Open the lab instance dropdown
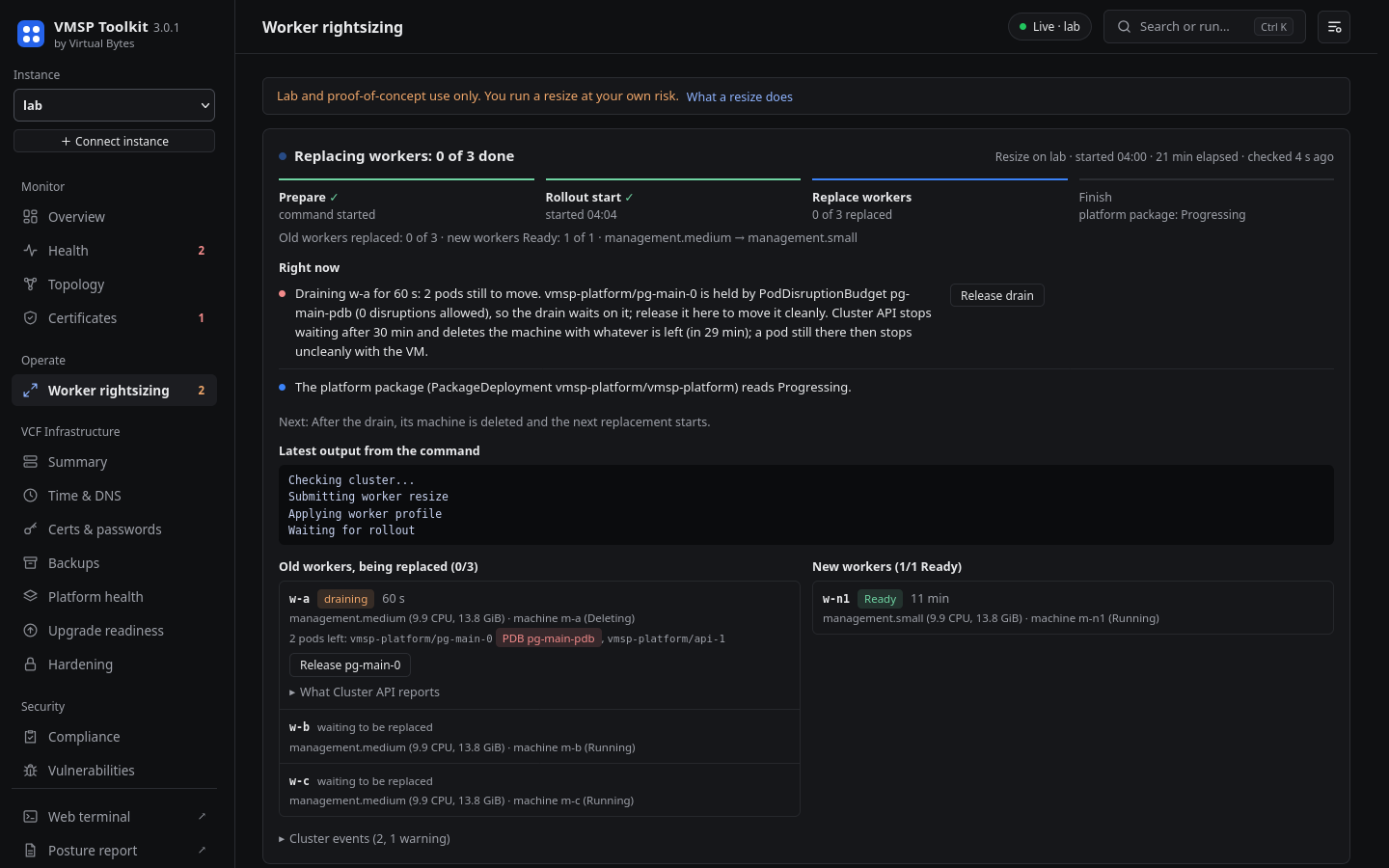 (114, 105)
